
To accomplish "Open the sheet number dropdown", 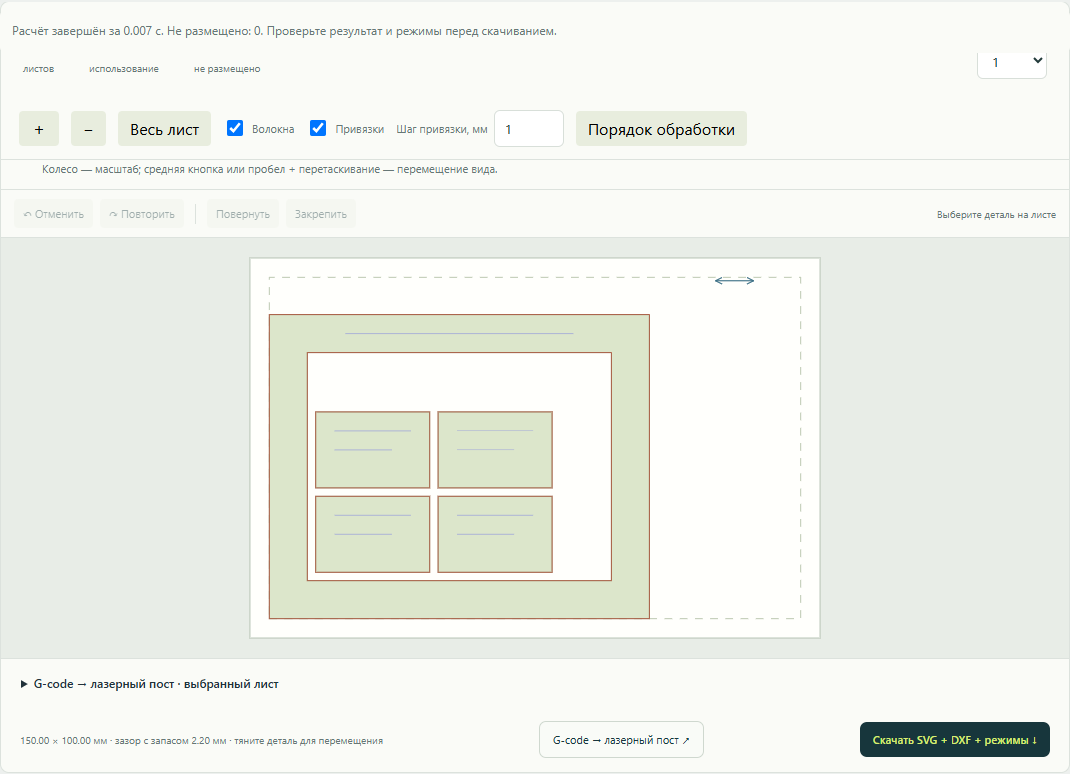I will point(1012,63).
